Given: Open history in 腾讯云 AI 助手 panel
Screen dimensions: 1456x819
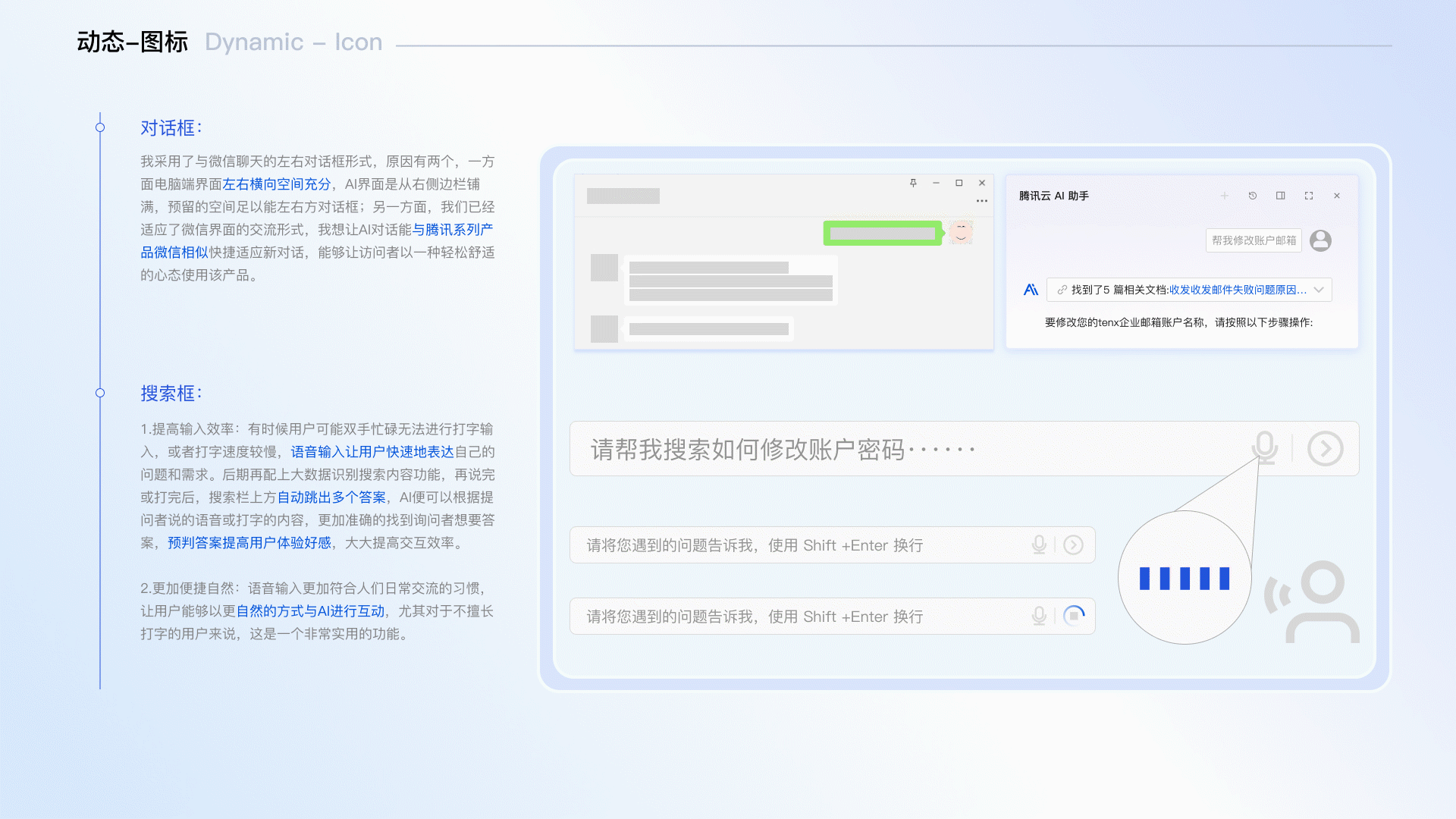Looking at the screenshot, I should 1253,196.
